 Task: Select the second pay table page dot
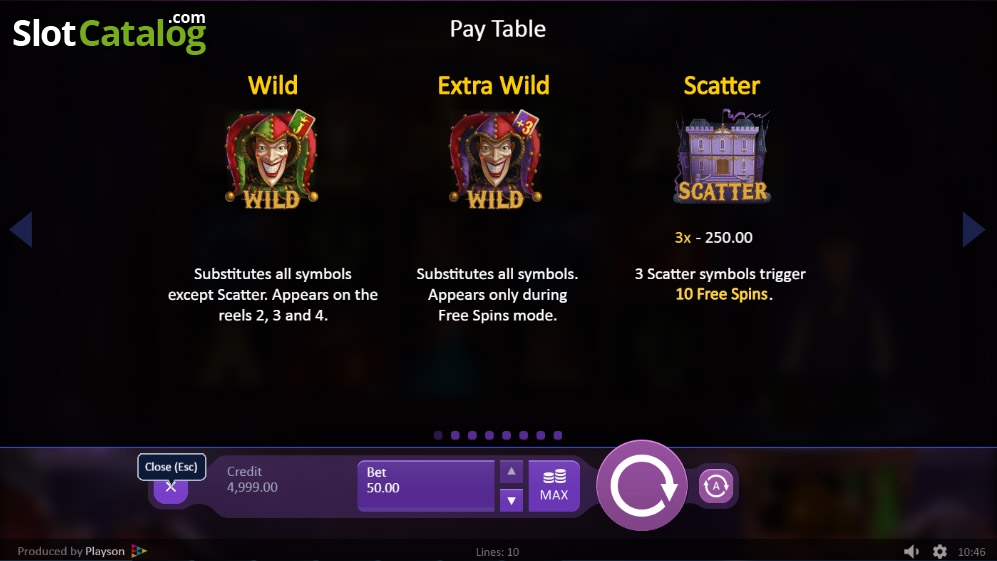tap(455, 435)
